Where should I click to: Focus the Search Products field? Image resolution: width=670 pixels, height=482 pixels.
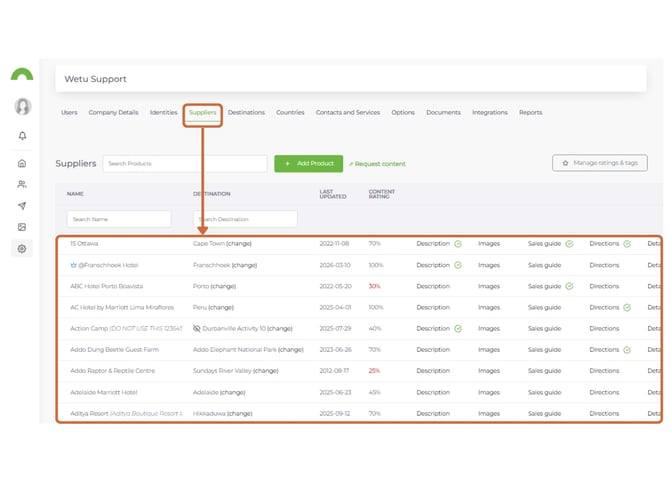pos(185,164)
